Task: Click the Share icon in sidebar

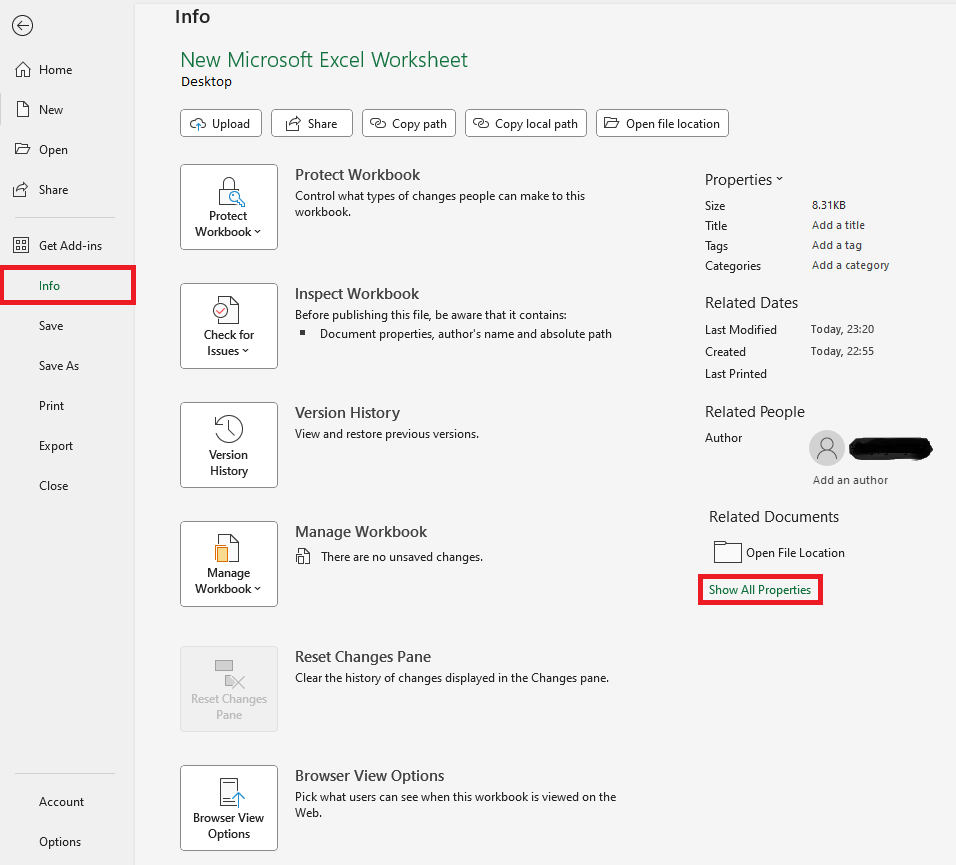Action: click(21, 189)
